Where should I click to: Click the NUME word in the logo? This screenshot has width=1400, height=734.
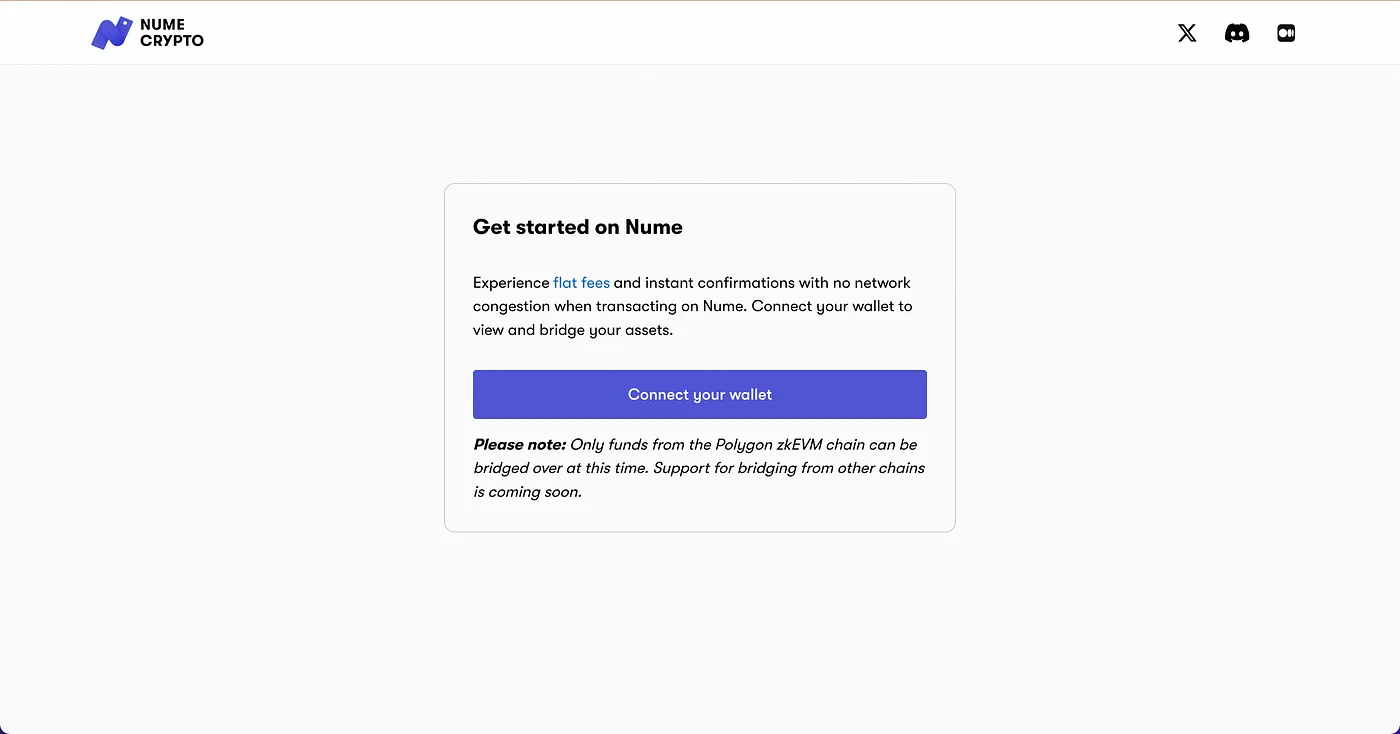tap(163, 25)
